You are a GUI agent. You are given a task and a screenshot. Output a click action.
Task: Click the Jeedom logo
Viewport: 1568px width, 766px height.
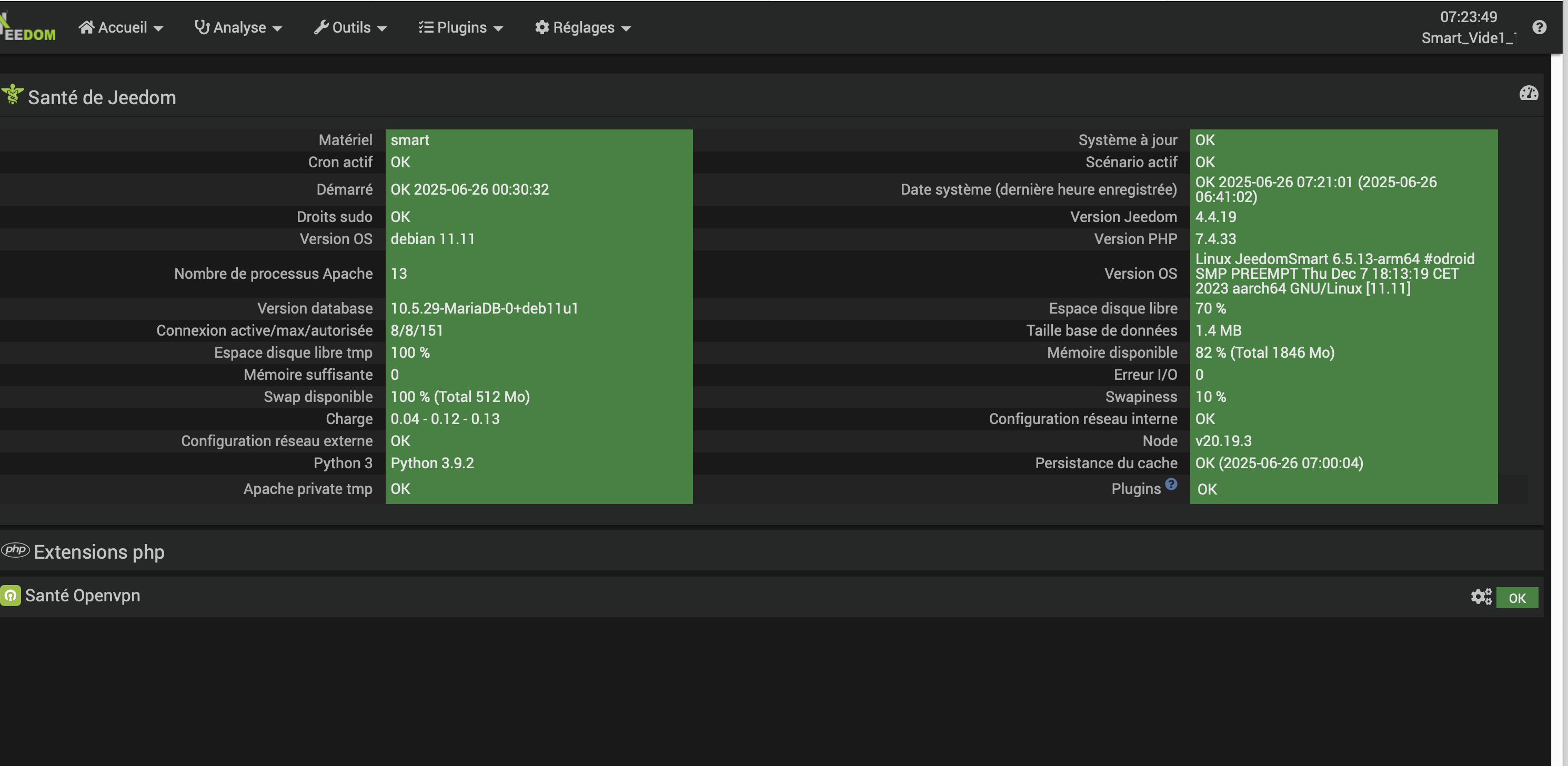(28, 28)
